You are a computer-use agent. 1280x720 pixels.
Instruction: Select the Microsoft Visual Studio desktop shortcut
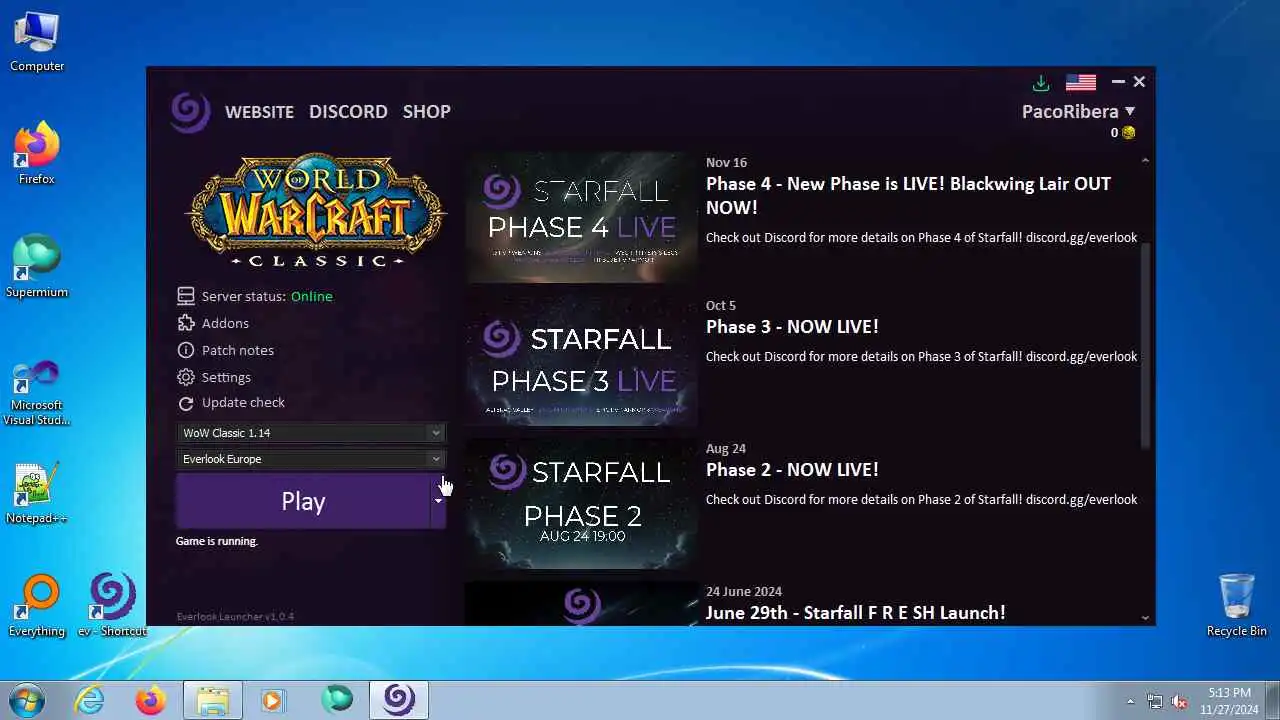click(37, 392)
